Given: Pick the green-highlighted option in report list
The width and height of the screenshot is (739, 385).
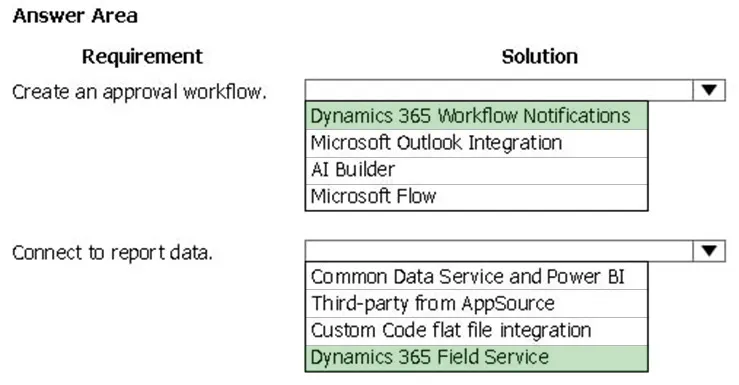Looking at the screenshot, I should point(476,358).
